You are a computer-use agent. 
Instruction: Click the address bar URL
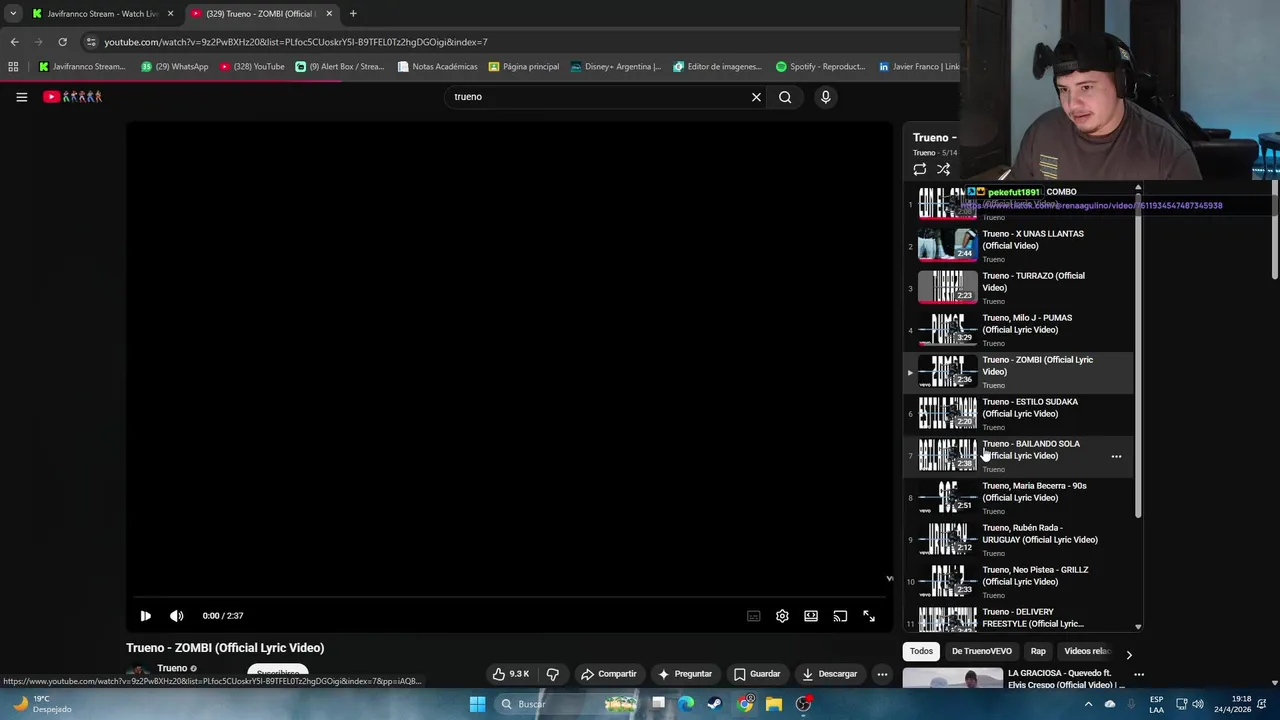(296, 42)
